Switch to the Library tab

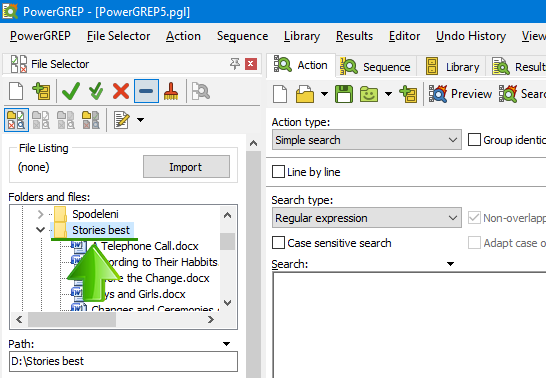[x=453, y=66]
